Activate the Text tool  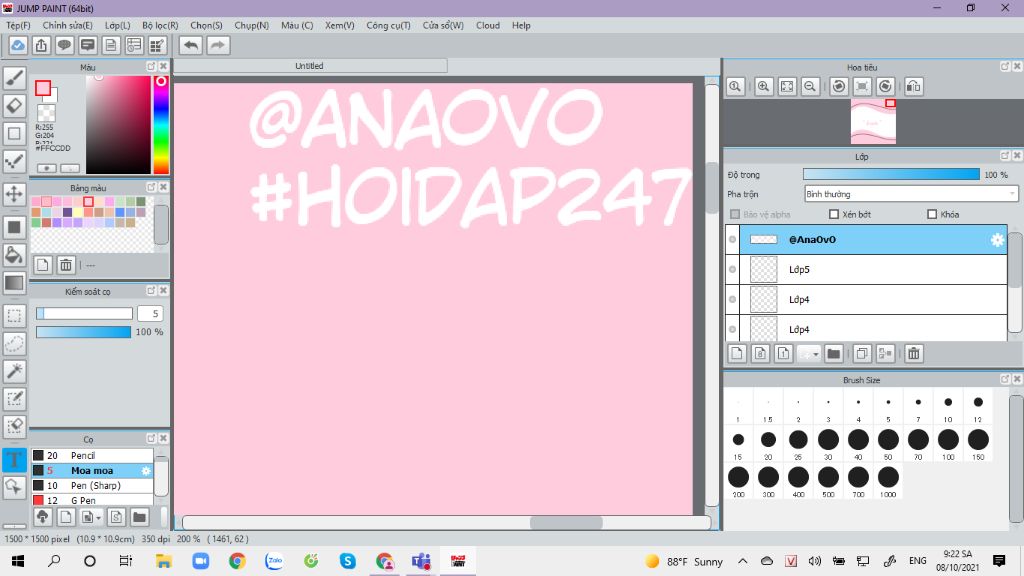click(14, 460)
